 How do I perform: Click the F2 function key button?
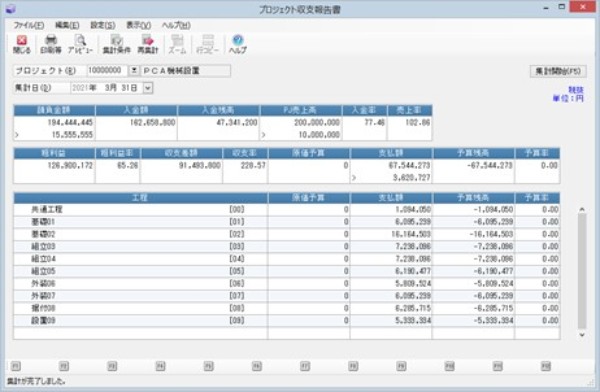point(64,366)
